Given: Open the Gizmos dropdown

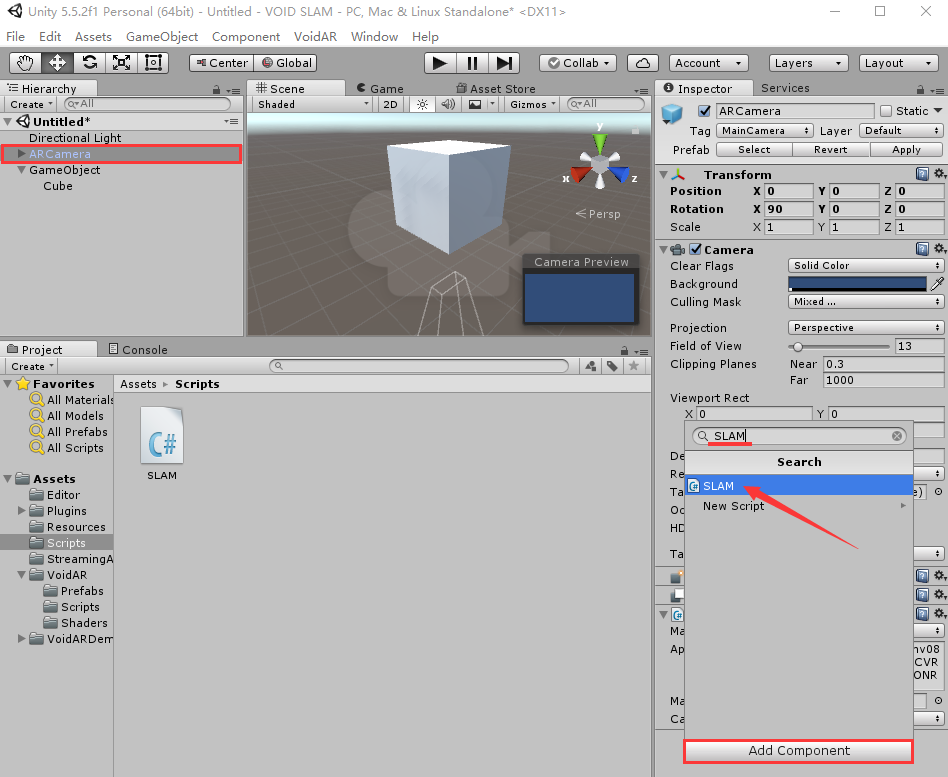Looking at the screenshot, I should pos(533,105).
